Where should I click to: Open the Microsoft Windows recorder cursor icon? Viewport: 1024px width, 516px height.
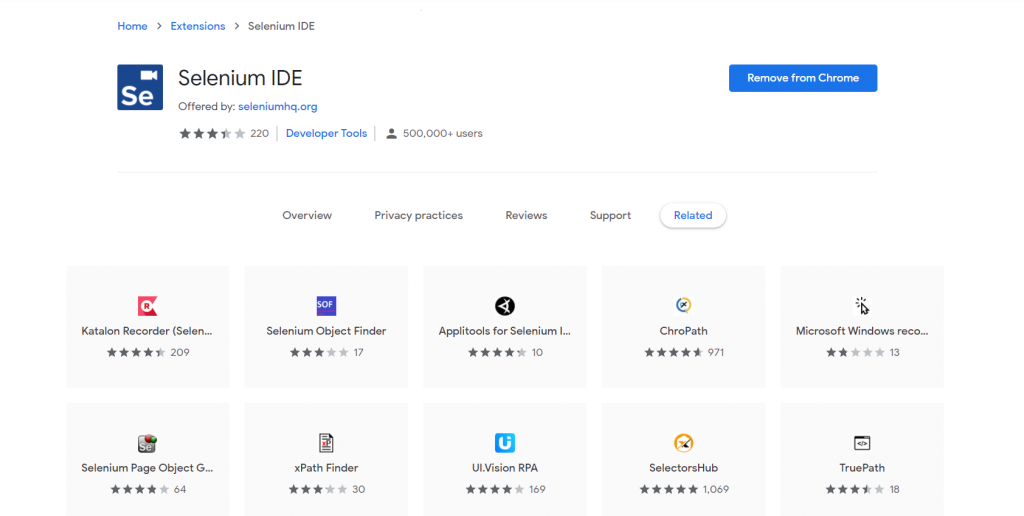(x=862, y=306)
